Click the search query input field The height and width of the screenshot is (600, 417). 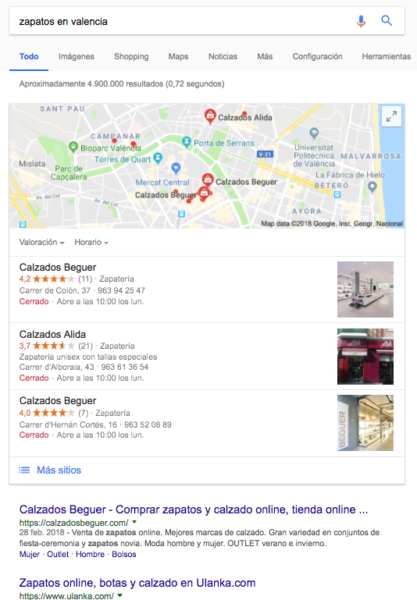coord(184,21)
